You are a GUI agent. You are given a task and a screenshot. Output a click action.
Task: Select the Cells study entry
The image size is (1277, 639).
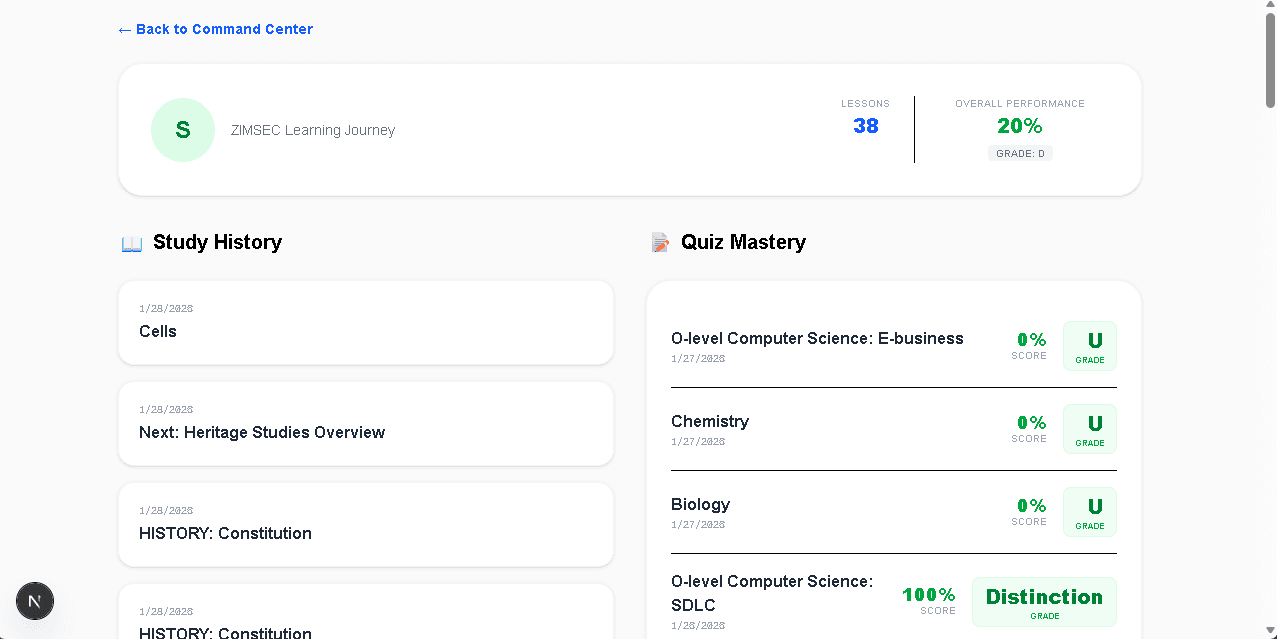[366, 322]
